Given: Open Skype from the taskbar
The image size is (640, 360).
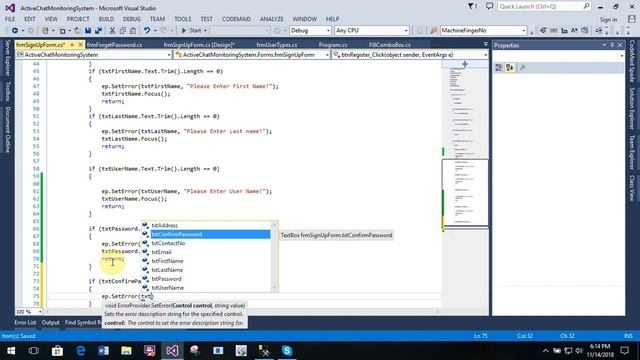Looking at the screenshot, I should pos(287,351).
